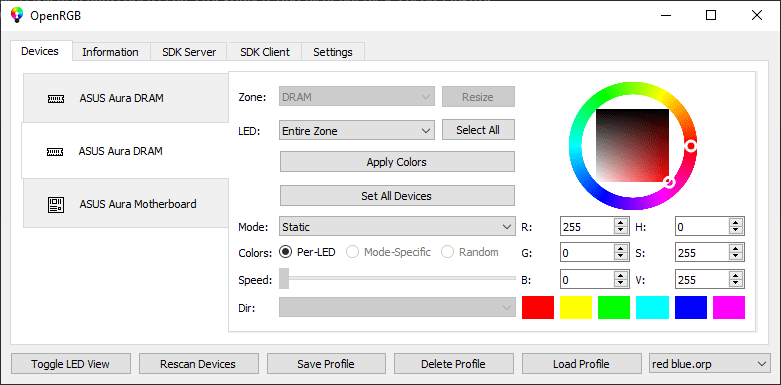Close the OpenRGB window

pos(757,15)
